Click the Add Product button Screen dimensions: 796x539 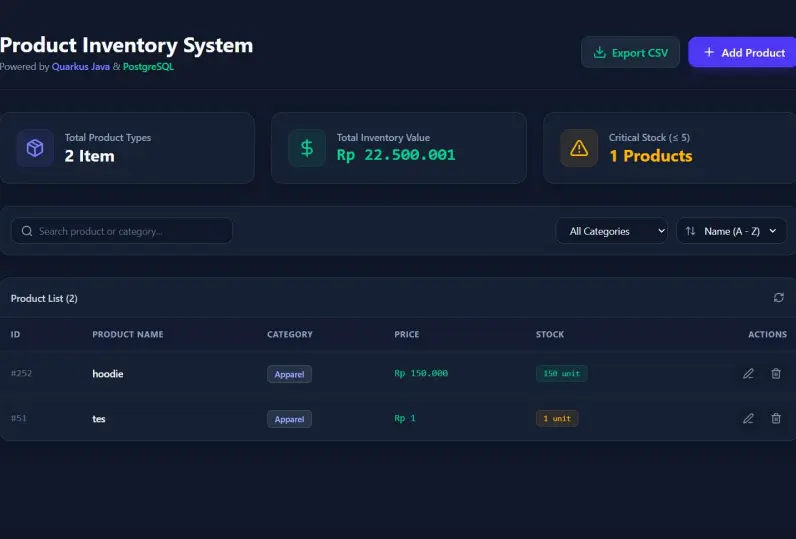point(744,52)
